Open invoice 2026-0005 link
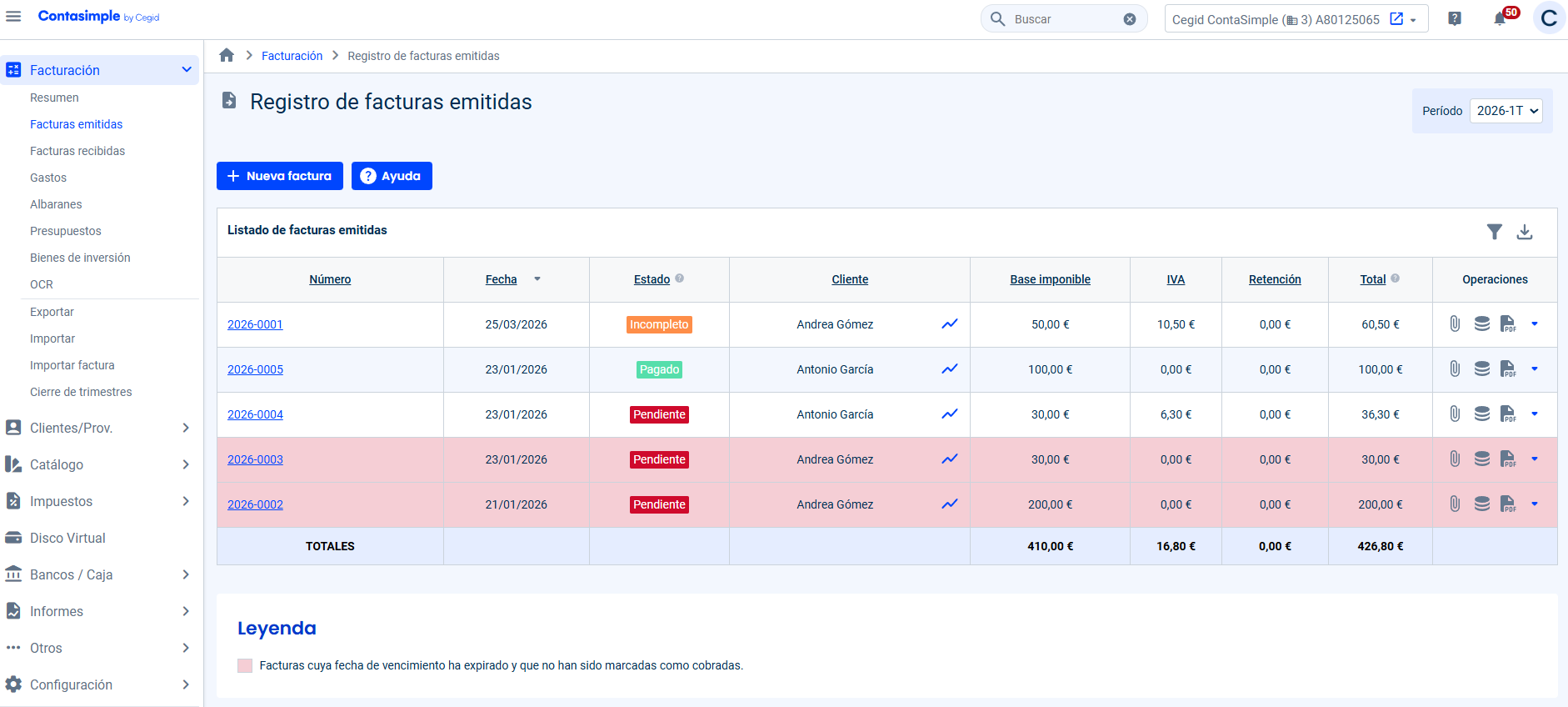1568x707 pixels. point(255,369)
